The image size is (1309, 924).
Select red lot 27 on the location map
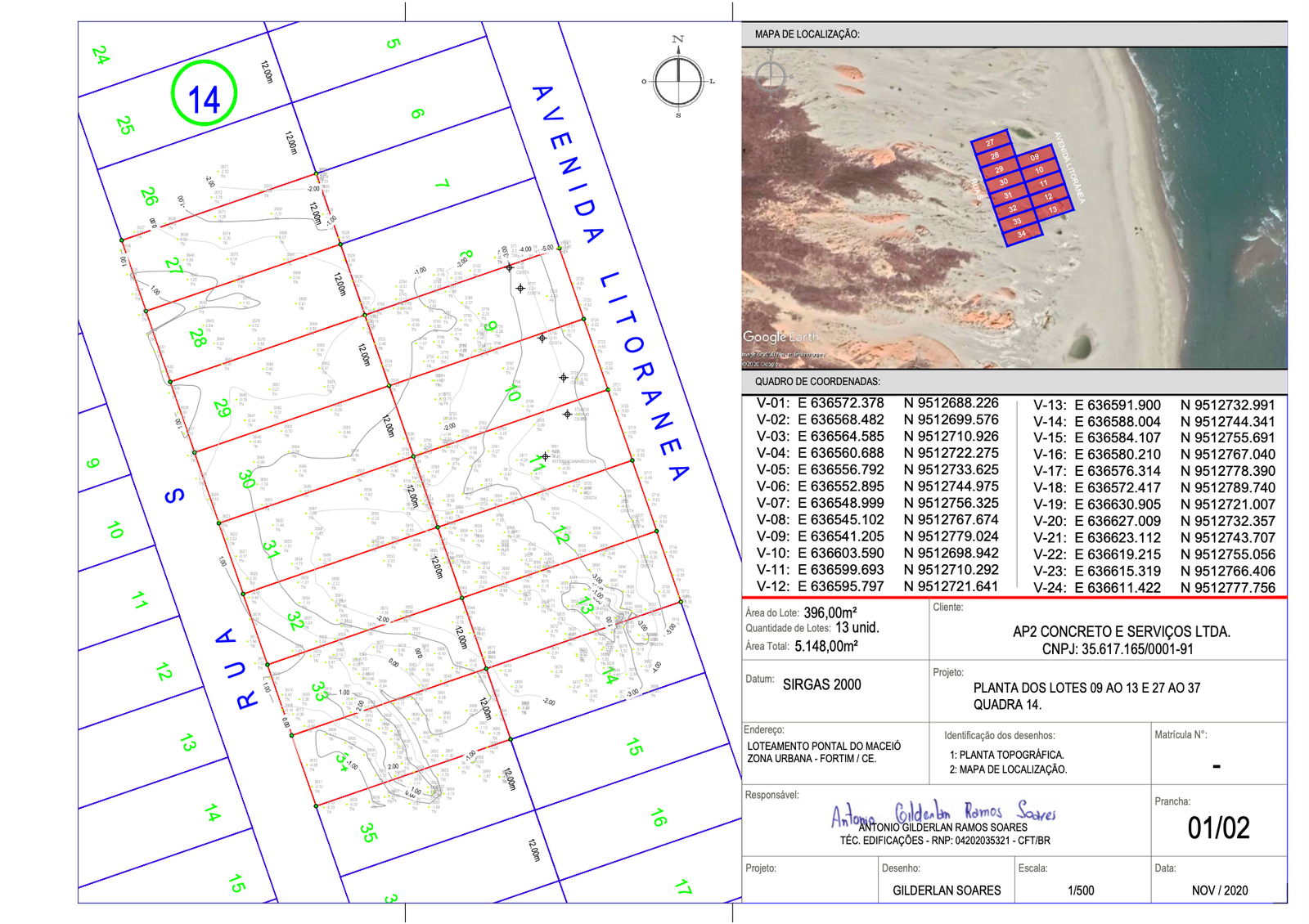[x=990, y=142]
